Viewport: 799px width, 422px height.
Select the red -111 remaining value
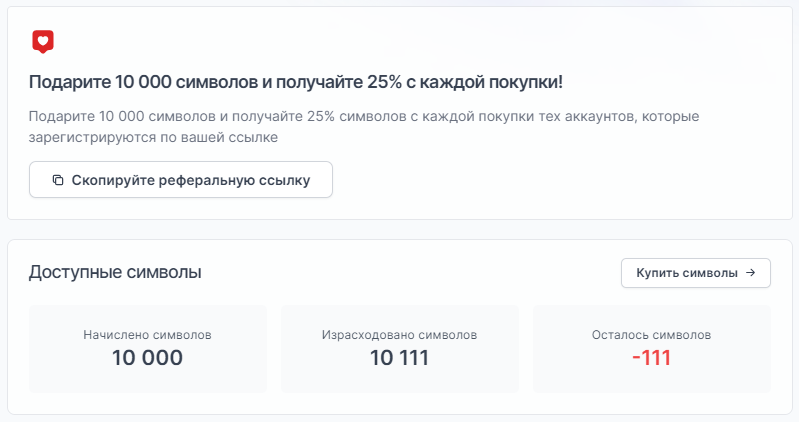pyautogui.click(x=651, y=358)
